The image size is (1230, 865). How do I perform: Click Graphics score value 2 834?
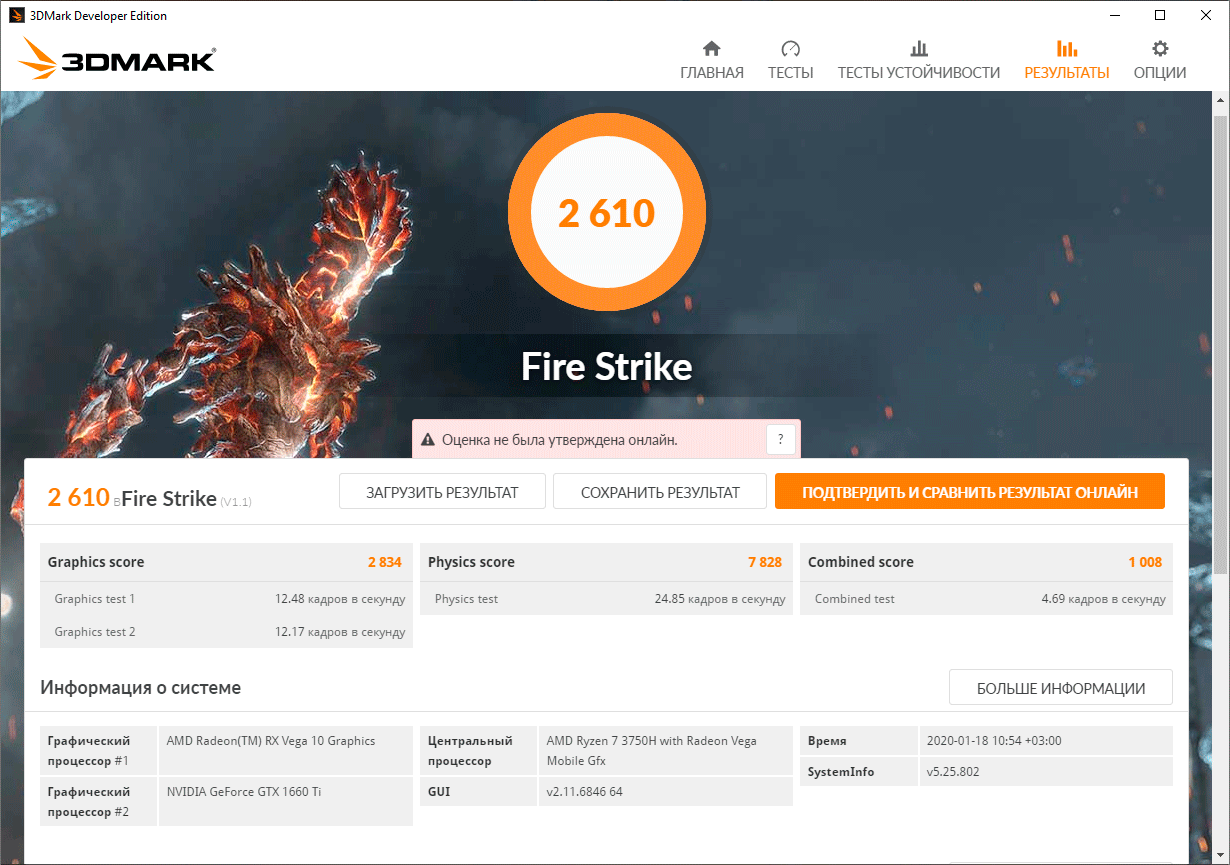coord(385,562)
